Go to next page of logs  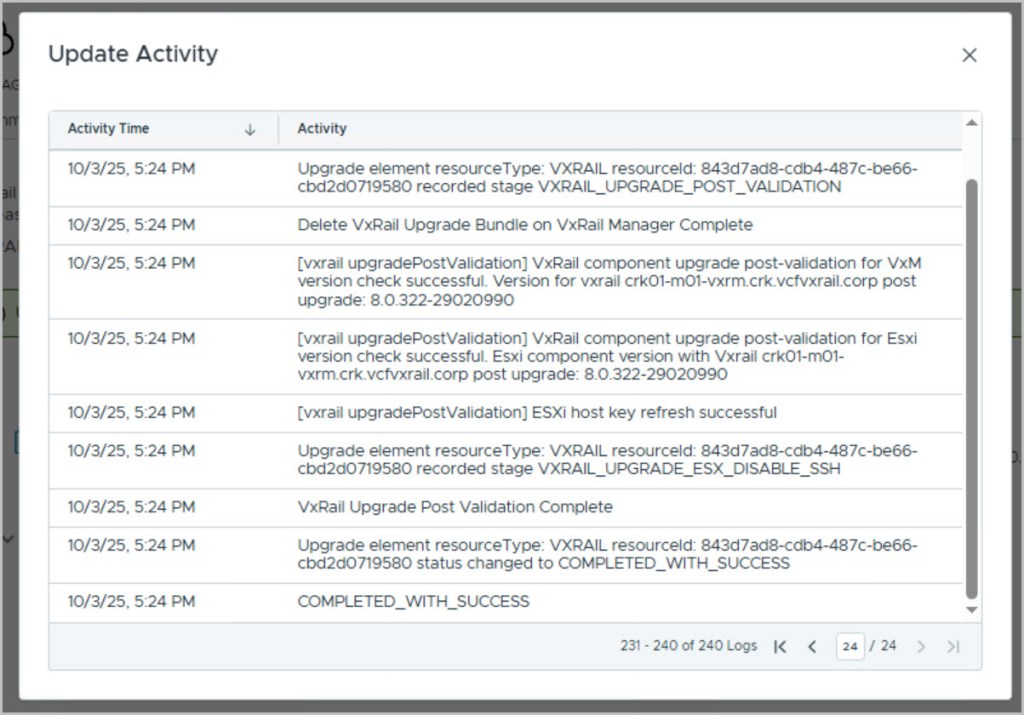(921, 646)
